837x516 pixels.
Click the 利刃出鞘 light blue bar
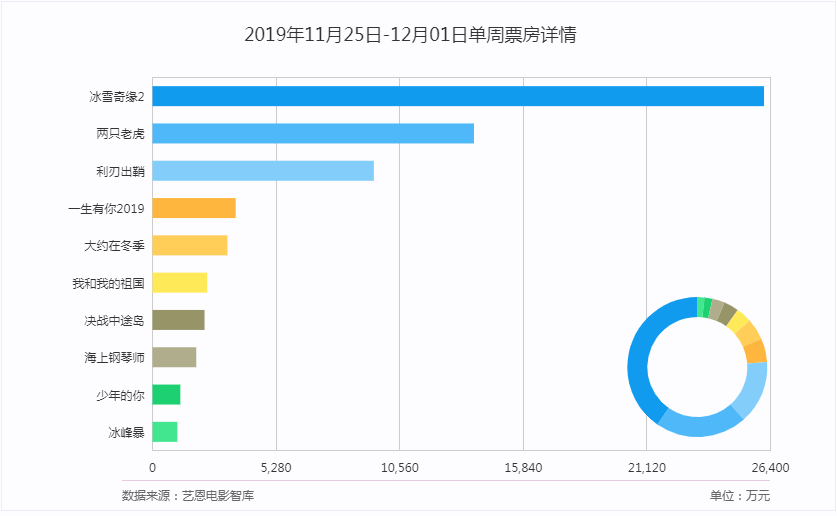(263, 171)
